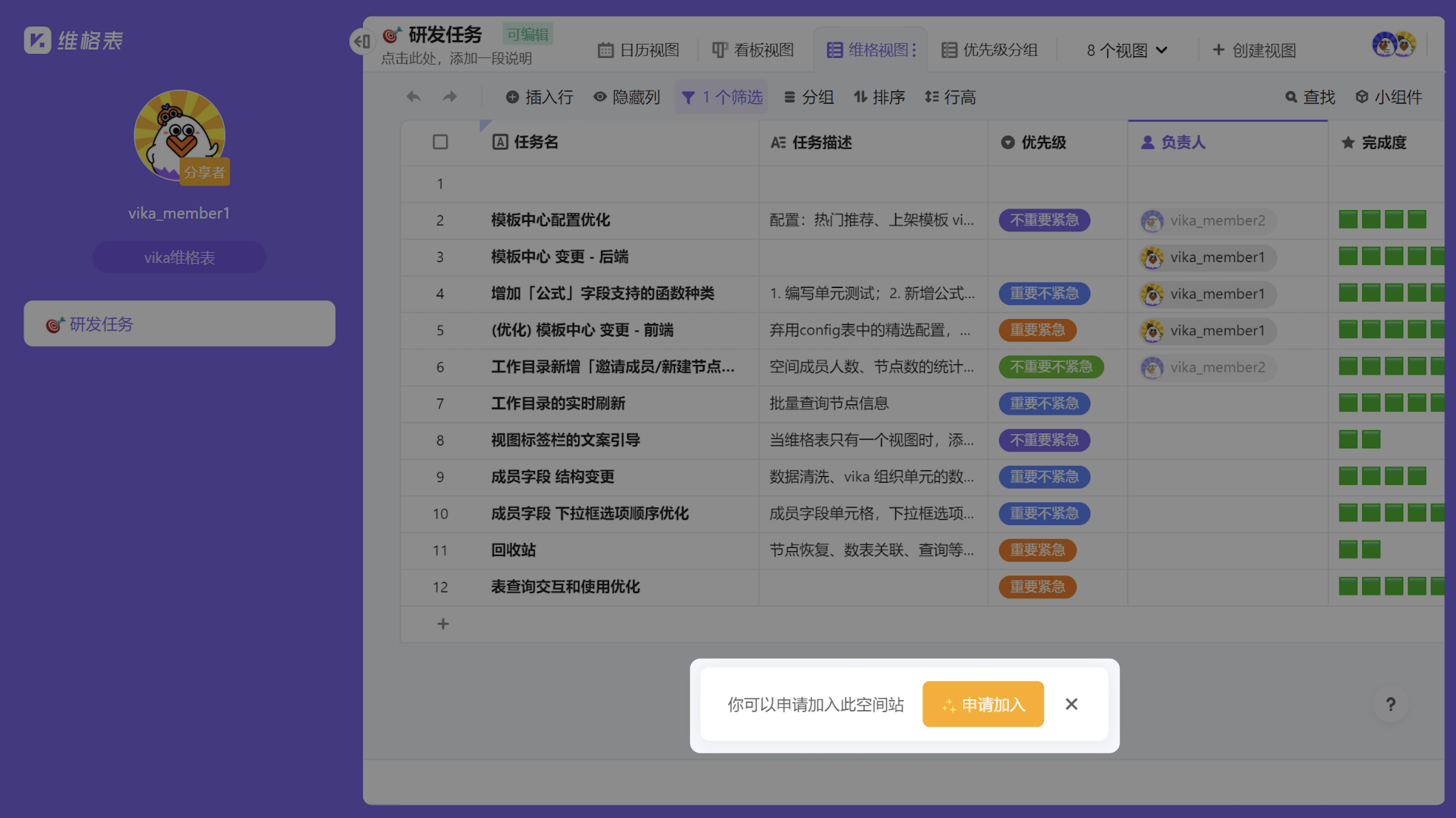Screen dimensions: 1456x818
Task: Check the checkbox of row 1
Action: point(440,184)
